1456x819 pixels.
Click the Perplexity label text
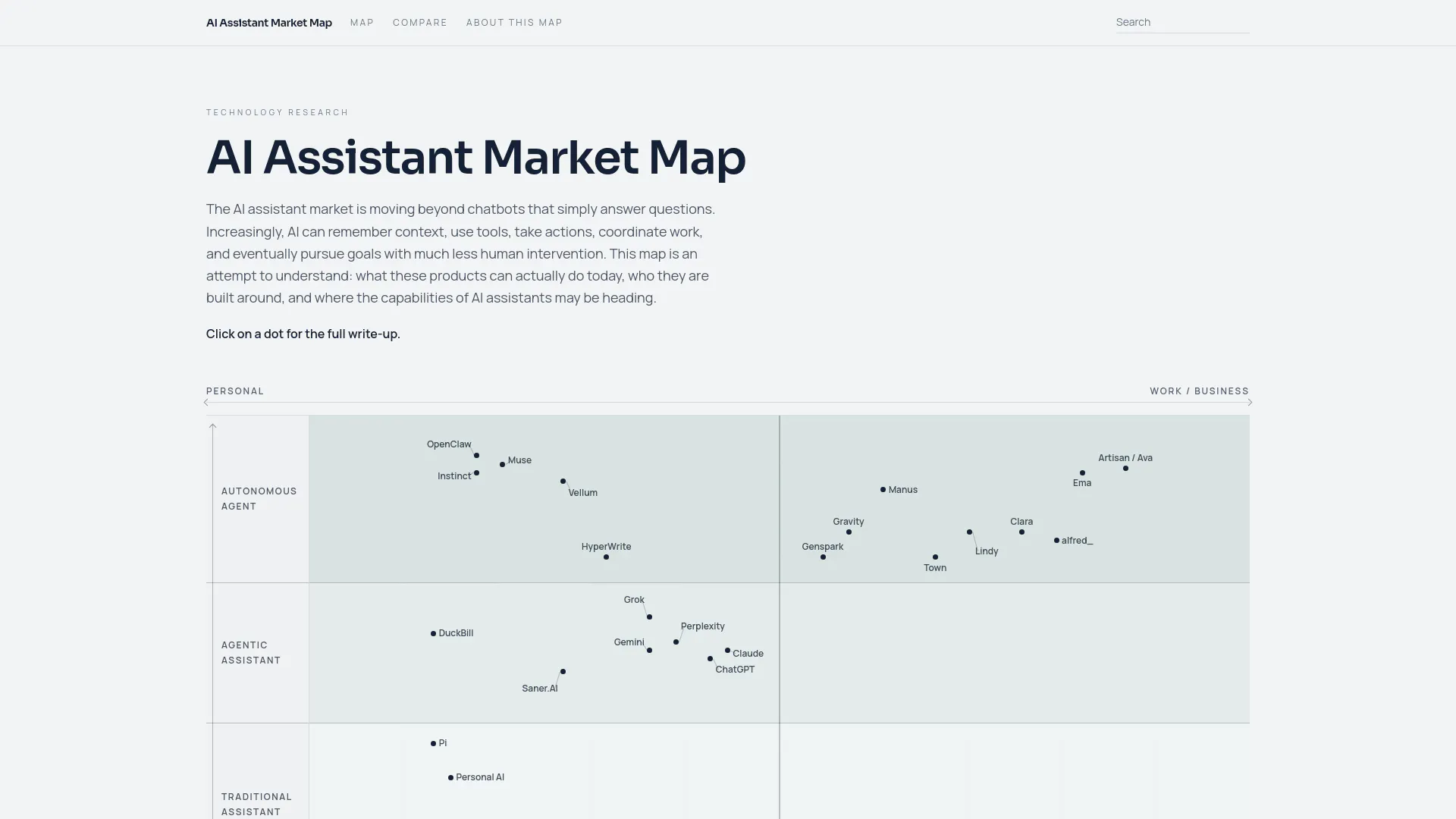point(702,626)
